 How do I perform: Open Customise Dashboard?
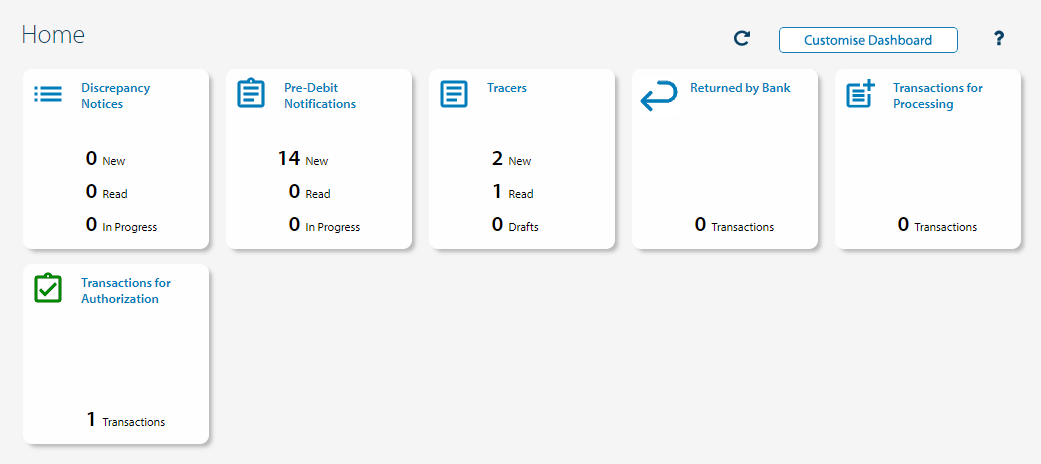[x=868, y=40]
